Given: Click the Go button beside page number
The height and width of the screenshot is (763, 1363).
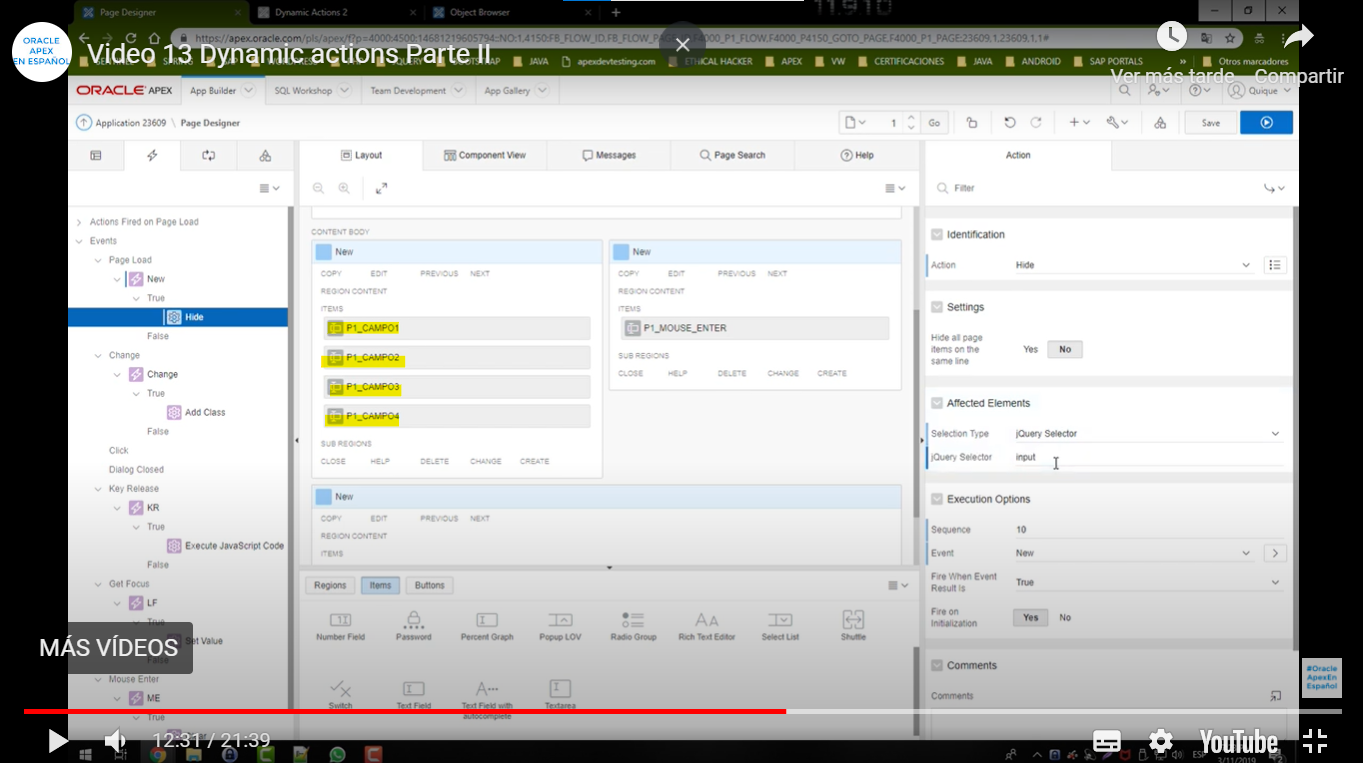Looking at the screenshot, I should pos(934,122).
